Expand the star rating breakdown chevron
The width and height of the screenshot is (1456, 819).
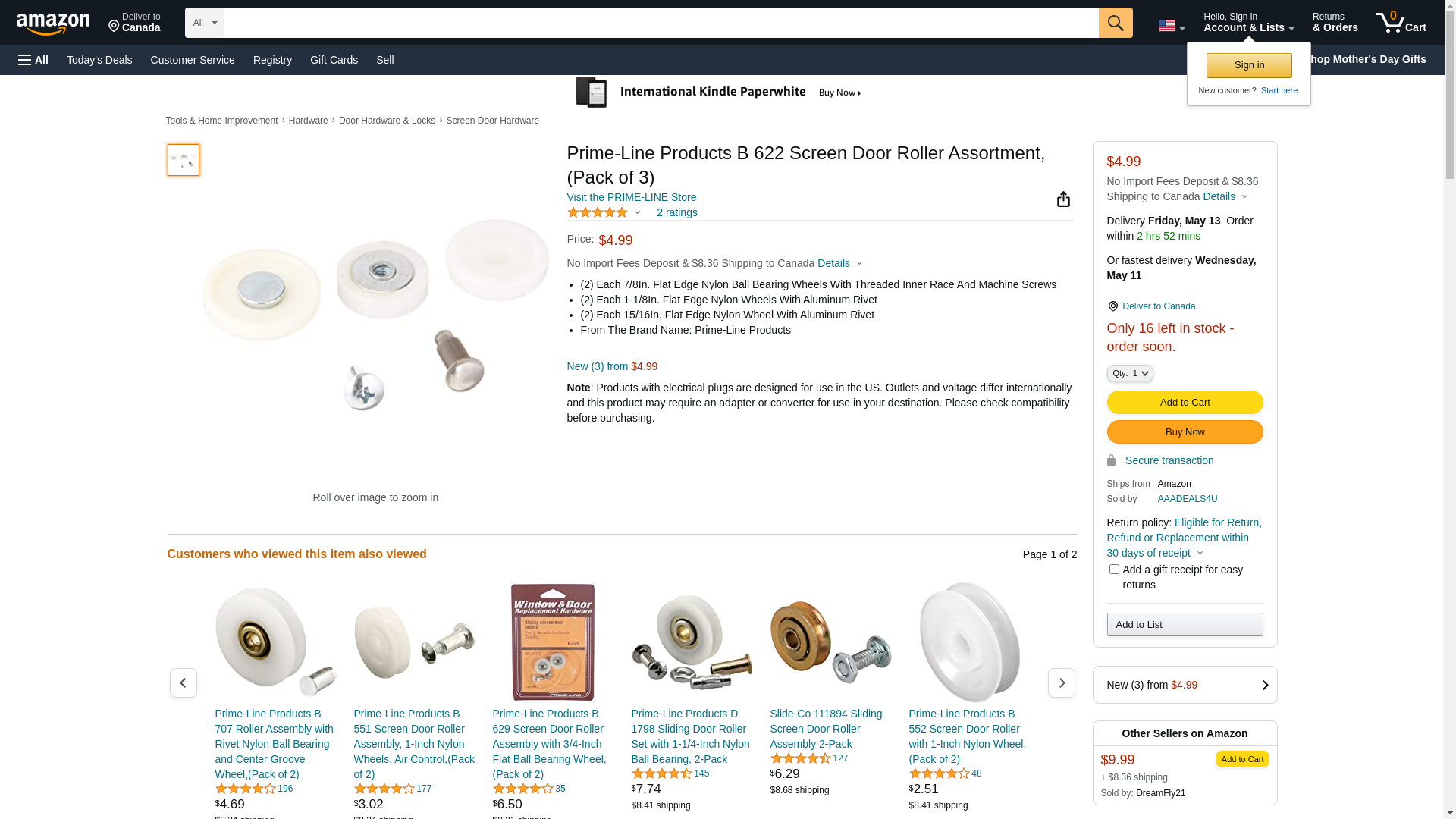(637, 212)
